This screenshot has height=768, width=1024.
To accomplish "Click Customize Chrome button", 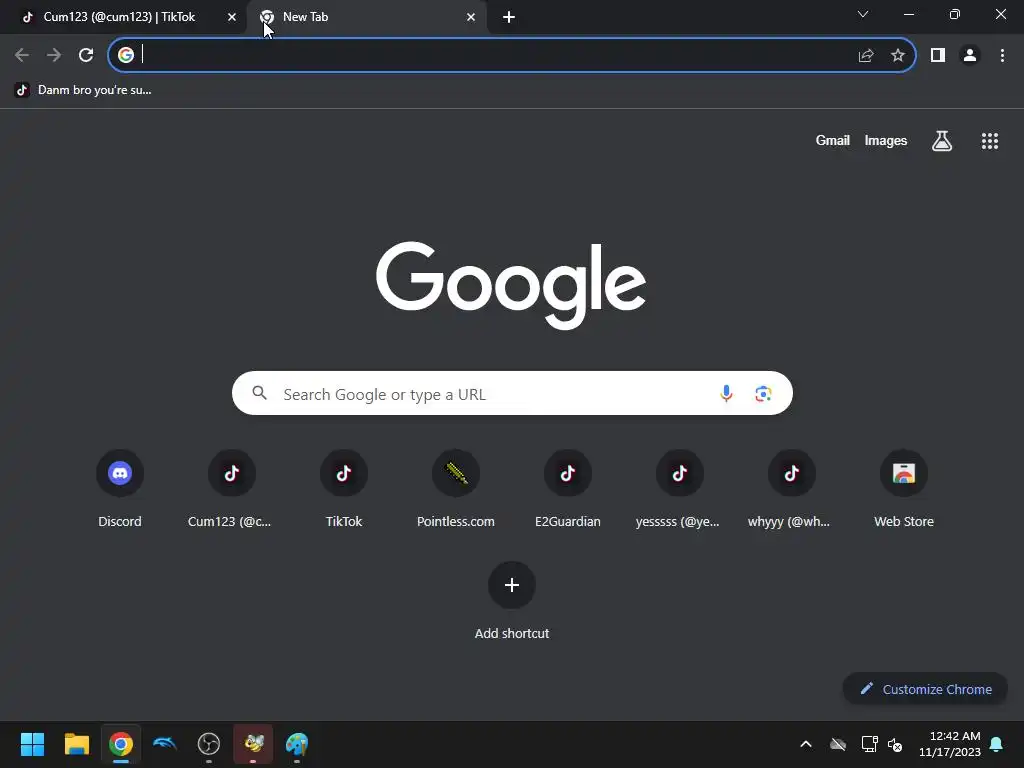I will click(x=925, y=689).
